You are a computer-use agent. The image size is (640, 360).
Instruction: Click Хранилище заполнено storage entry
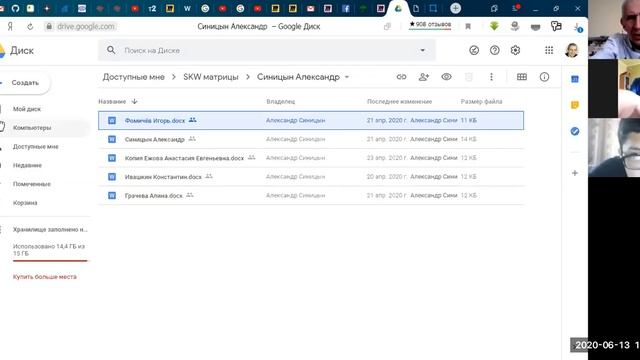[50, 230]
